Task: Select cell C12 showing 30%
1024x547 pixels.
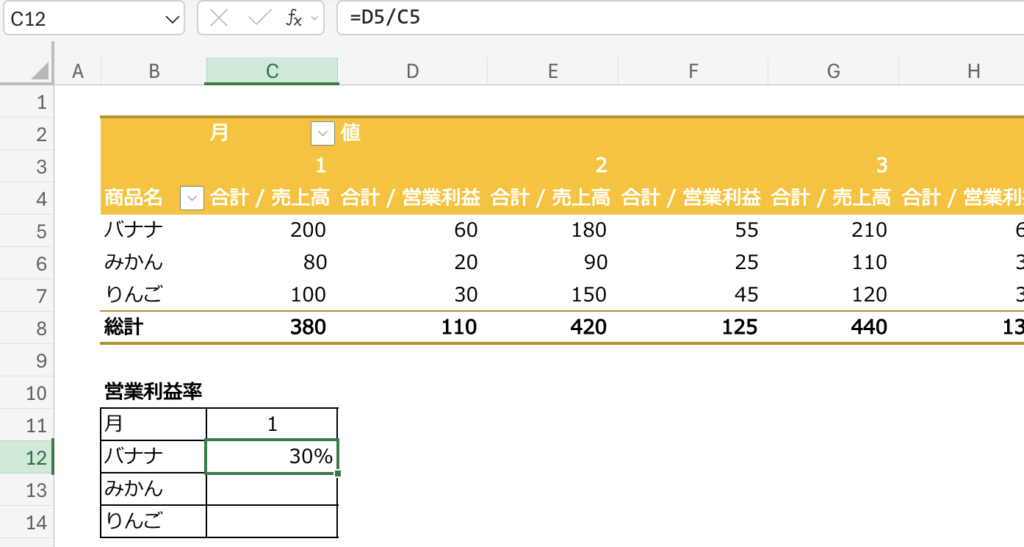Action: click(x=272, y=456)
